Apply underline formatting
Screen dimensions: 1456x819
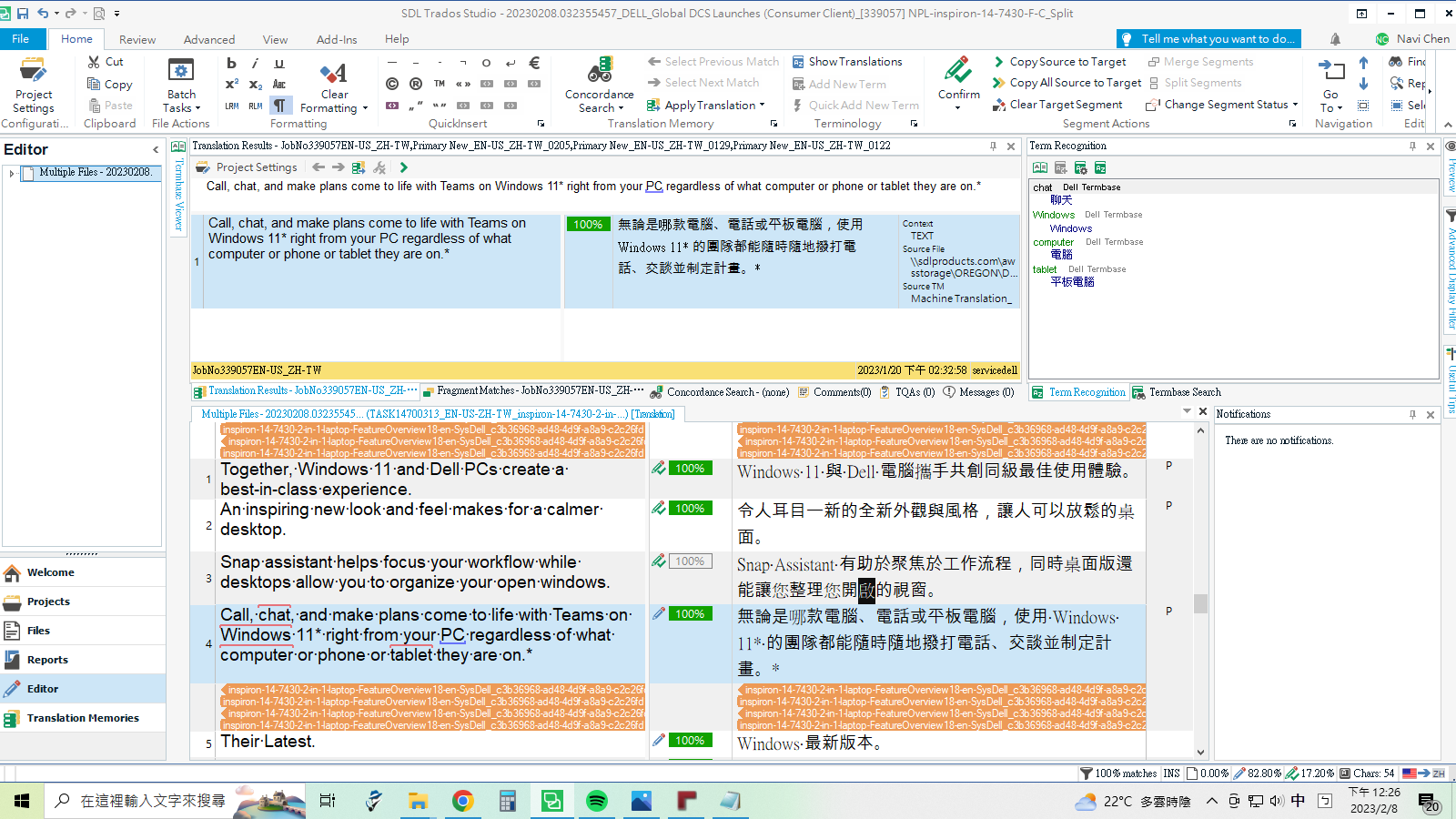279,63
